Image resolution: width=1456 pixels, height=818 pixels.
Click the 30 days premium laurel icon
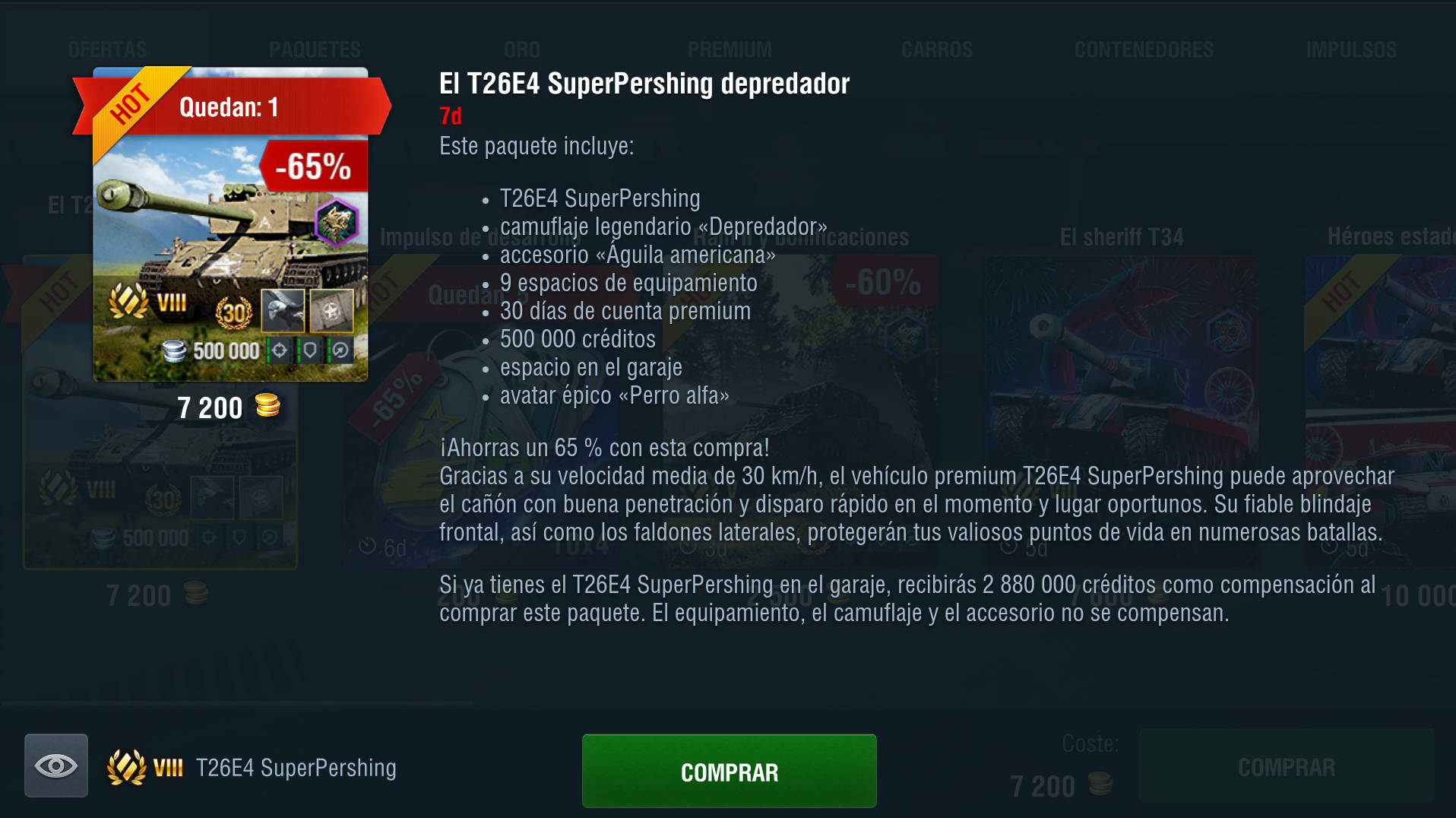tap(233, 312)
